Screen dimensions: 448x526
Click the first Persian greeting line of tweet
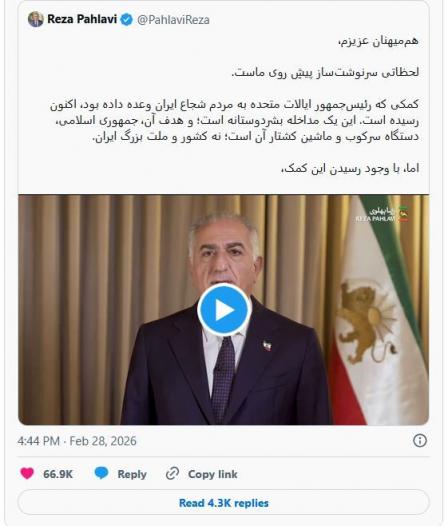379,41
